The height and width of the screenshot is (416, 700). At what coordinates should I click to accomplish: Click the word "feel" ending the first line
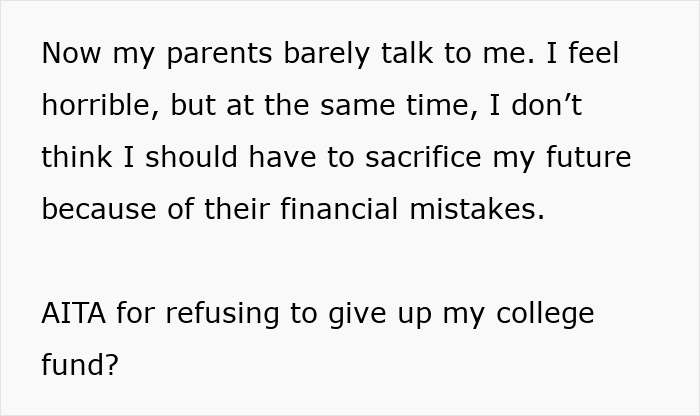593,52
